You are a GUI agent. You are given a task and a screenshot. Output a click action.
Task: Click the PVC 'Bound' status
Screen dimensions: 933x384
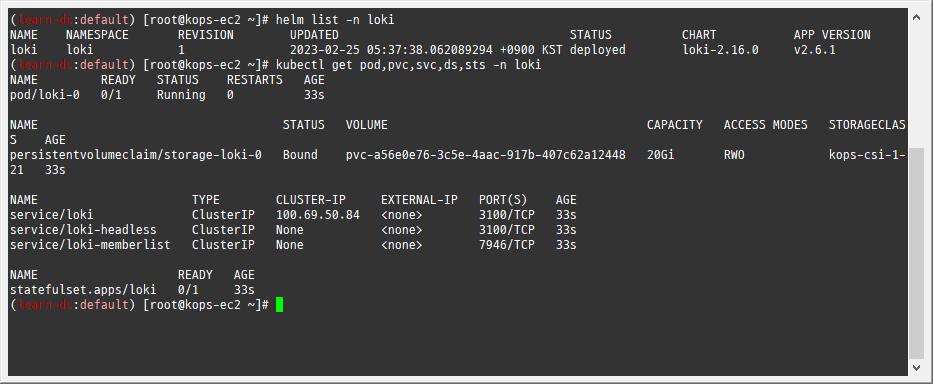click(300, 155)
